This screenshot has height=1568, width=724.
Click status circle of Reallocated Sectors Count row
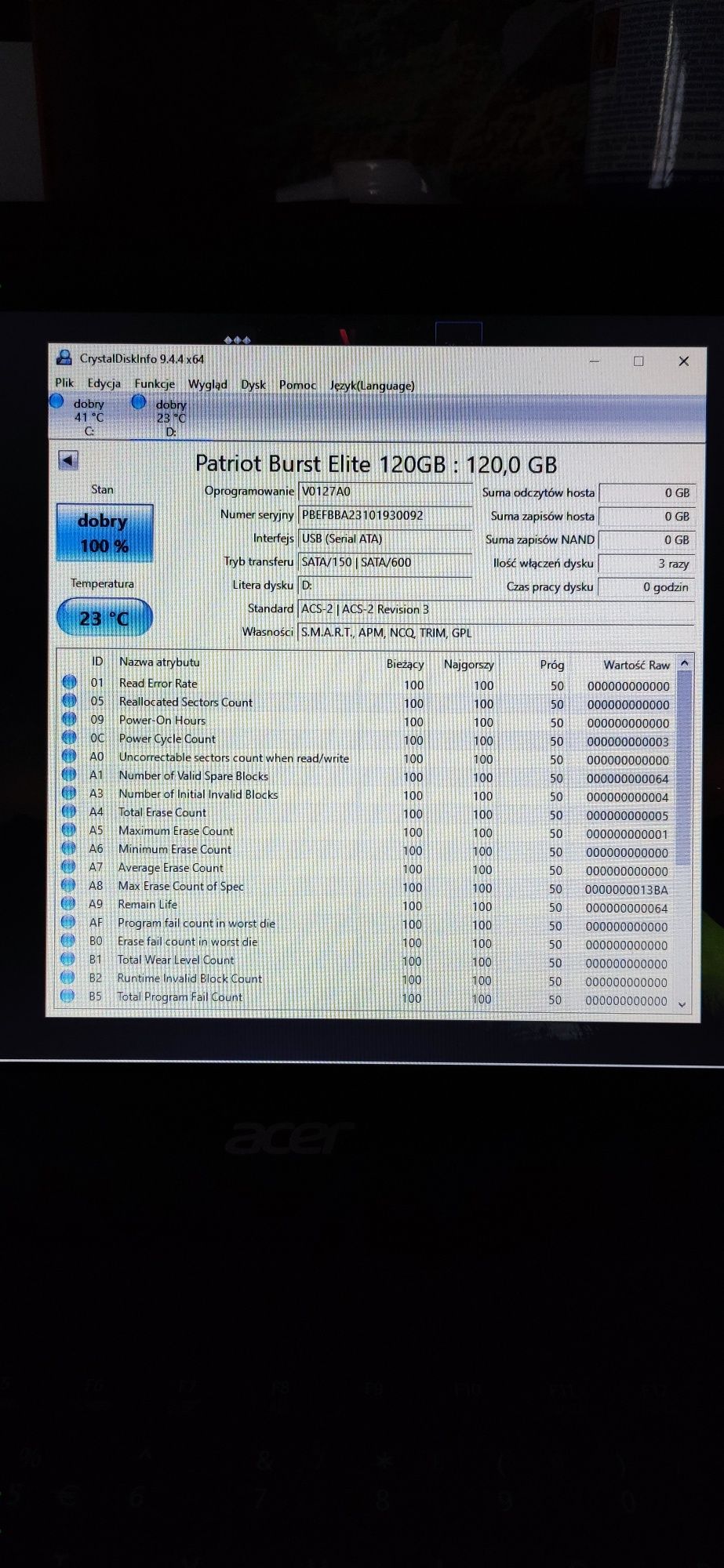[x=69, y=701]
